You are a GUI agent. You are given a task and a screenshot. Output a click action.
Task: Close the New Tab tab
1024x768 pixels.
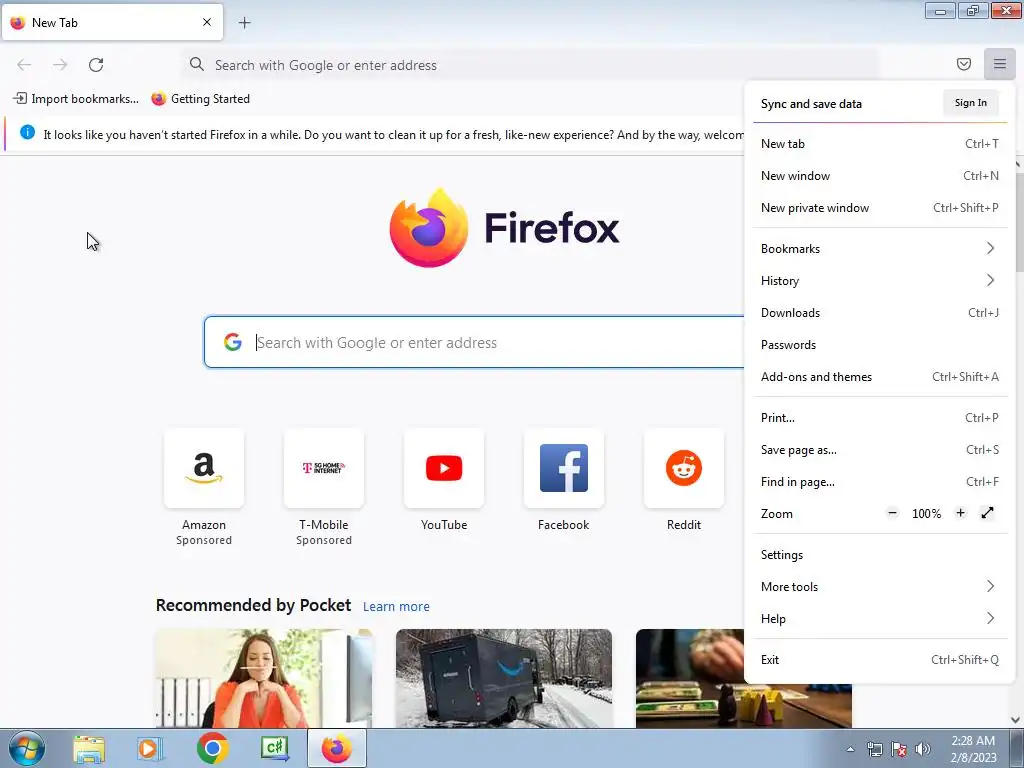click(207, 22)
